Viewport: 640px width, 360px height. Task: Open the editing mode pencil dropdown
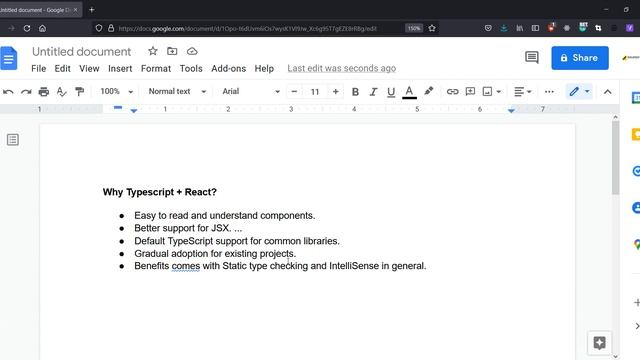(x=579, y=91)
